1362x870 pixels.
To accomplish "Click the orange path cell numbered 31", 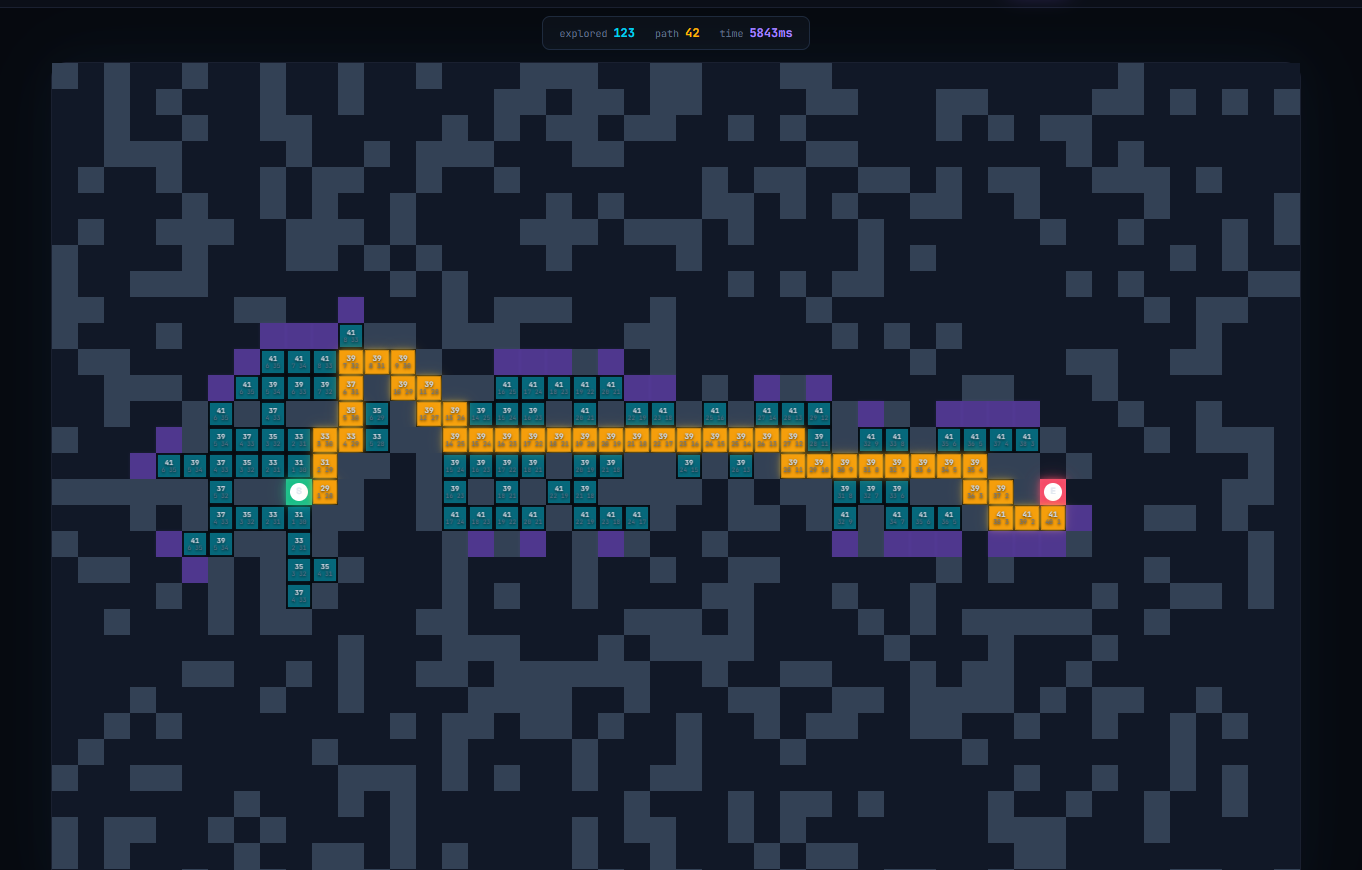I will (324, 465).
